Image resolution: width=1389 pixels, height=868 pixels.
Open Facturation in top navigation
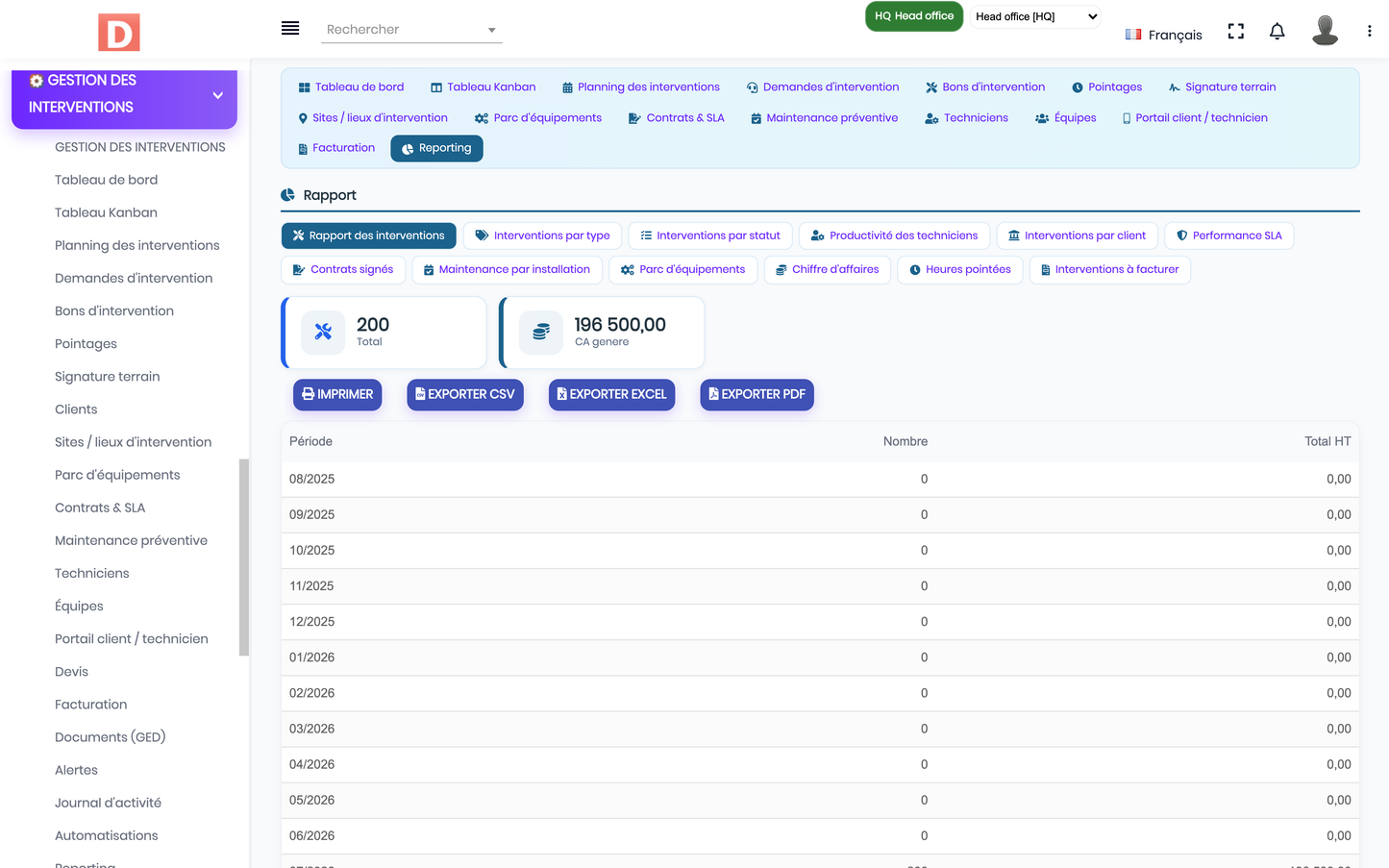(336, 148)
